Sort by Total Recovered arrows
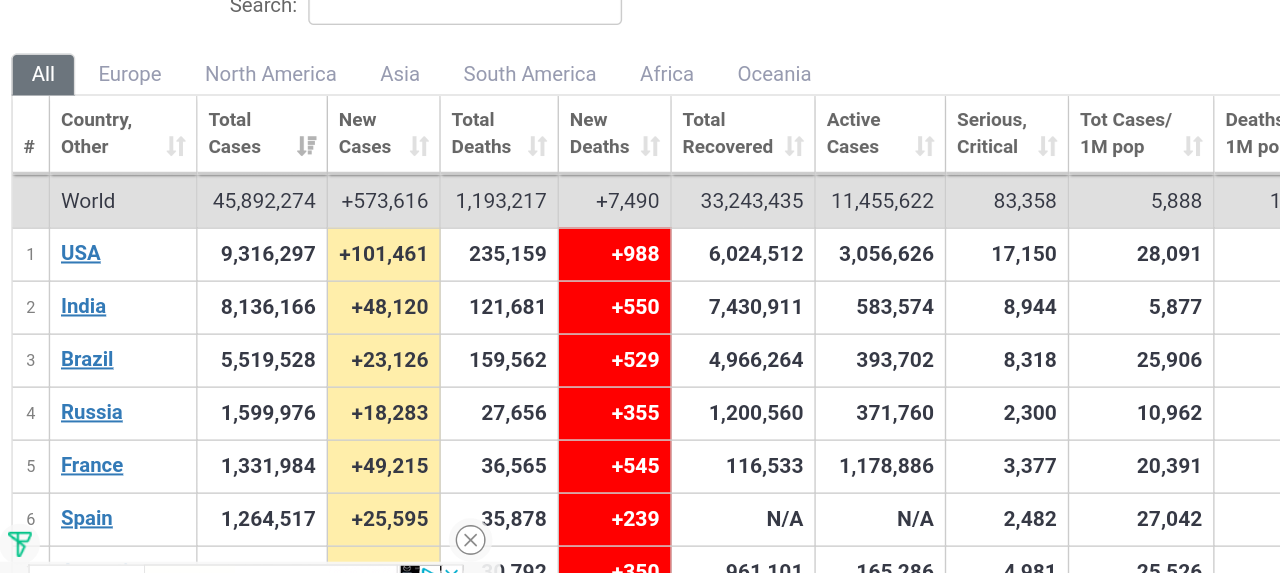 (x=794, y=147)
